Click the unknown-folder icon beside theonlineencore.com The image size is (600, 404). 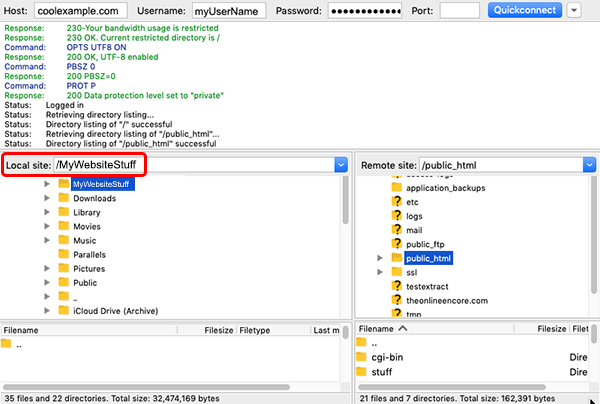pyautogui.click(x=397, y=300)
